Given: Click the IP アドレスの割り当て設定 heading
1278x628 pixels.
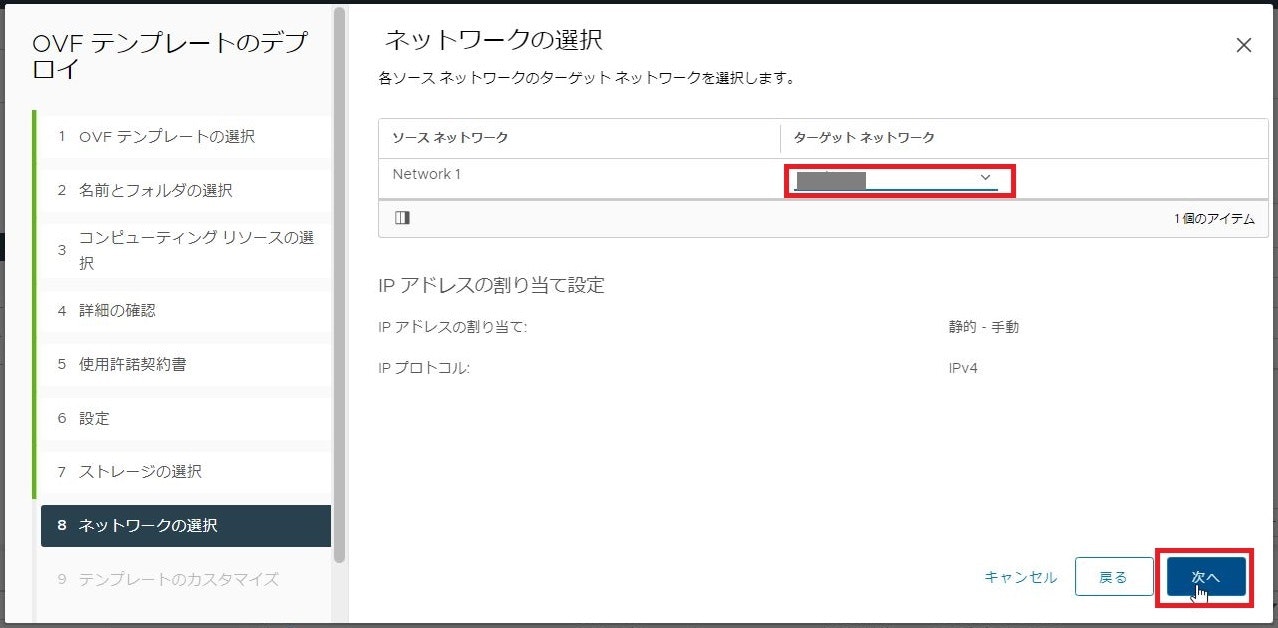Looking at the screenshot, I should (x=491, y=285).
